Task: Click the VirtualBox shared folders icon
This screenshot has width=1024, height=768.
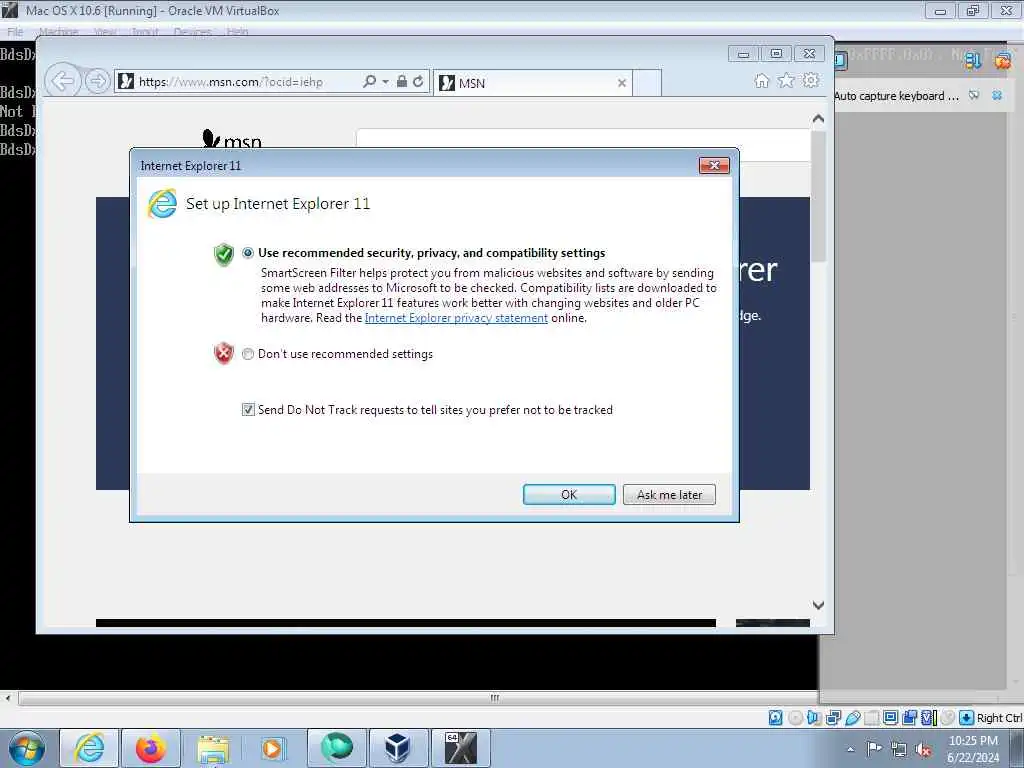Action: [x=872, y=718]
